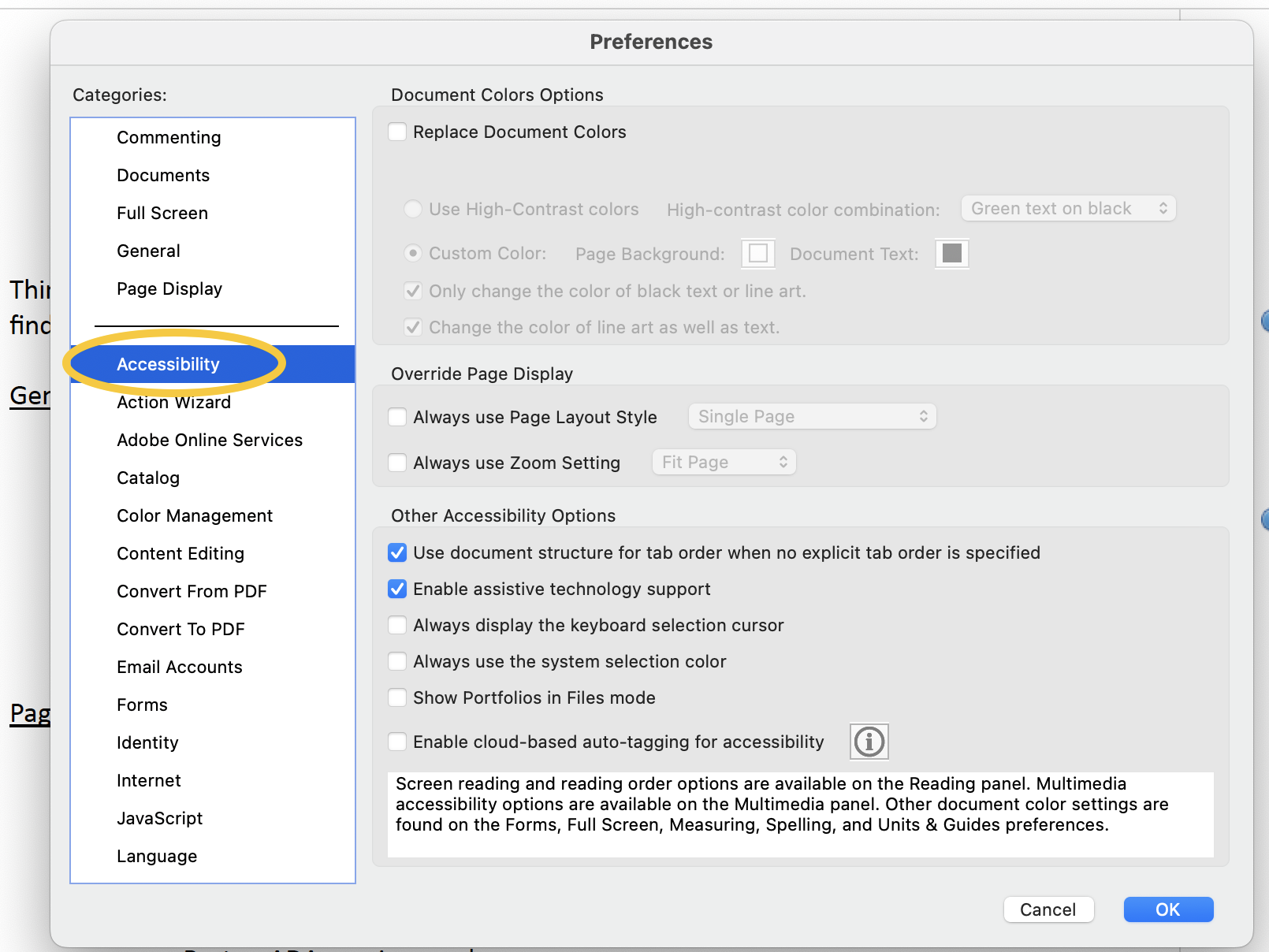Screen dimensions: 1269x952
Task: Toggle Always use the system selection color
Action: tap(397, 661)
